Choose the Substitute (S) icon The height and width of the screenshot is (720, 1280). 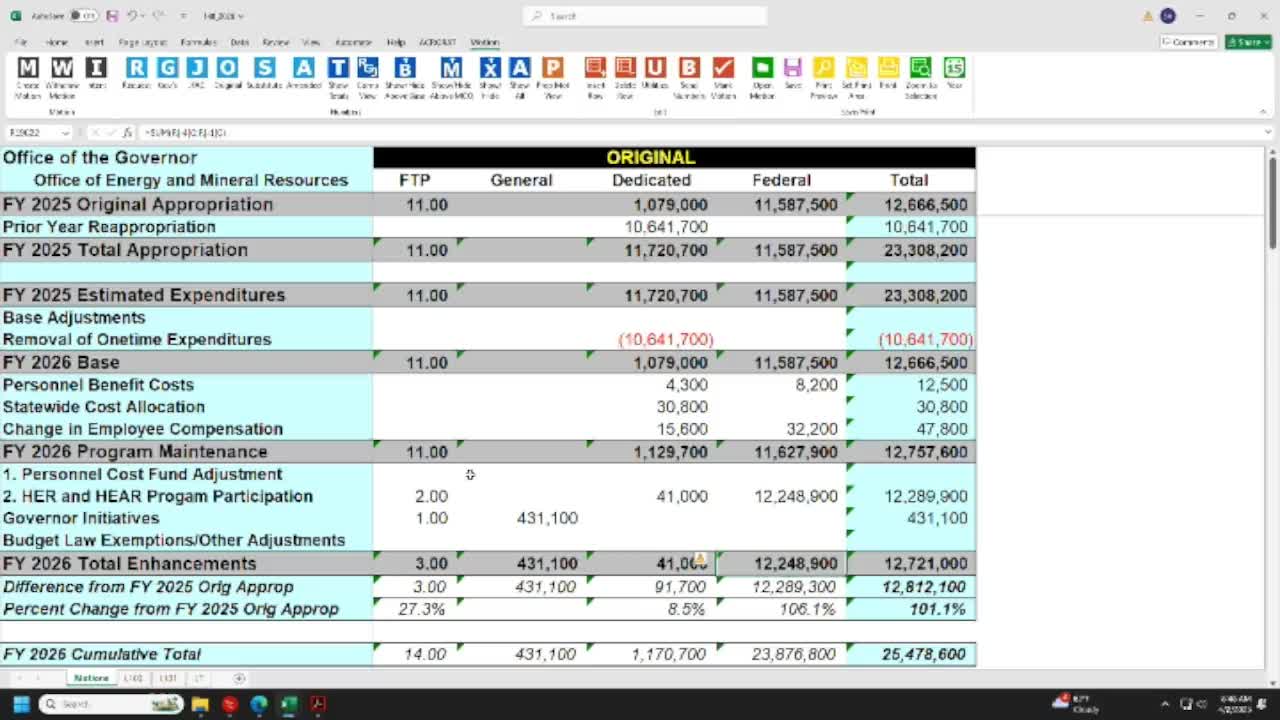(x=265, y=68)
